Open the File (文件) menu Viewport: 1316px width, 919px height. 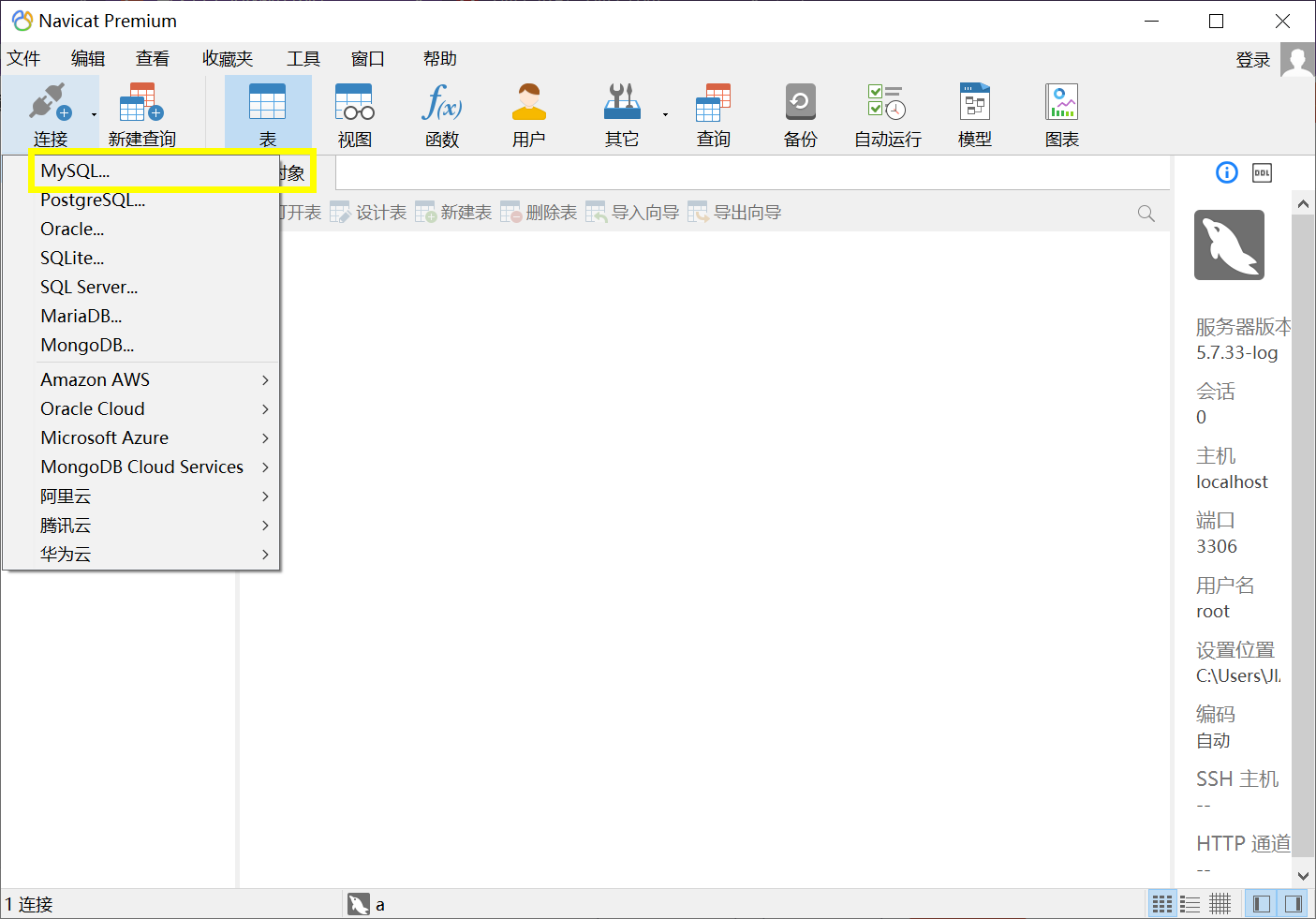23,59
